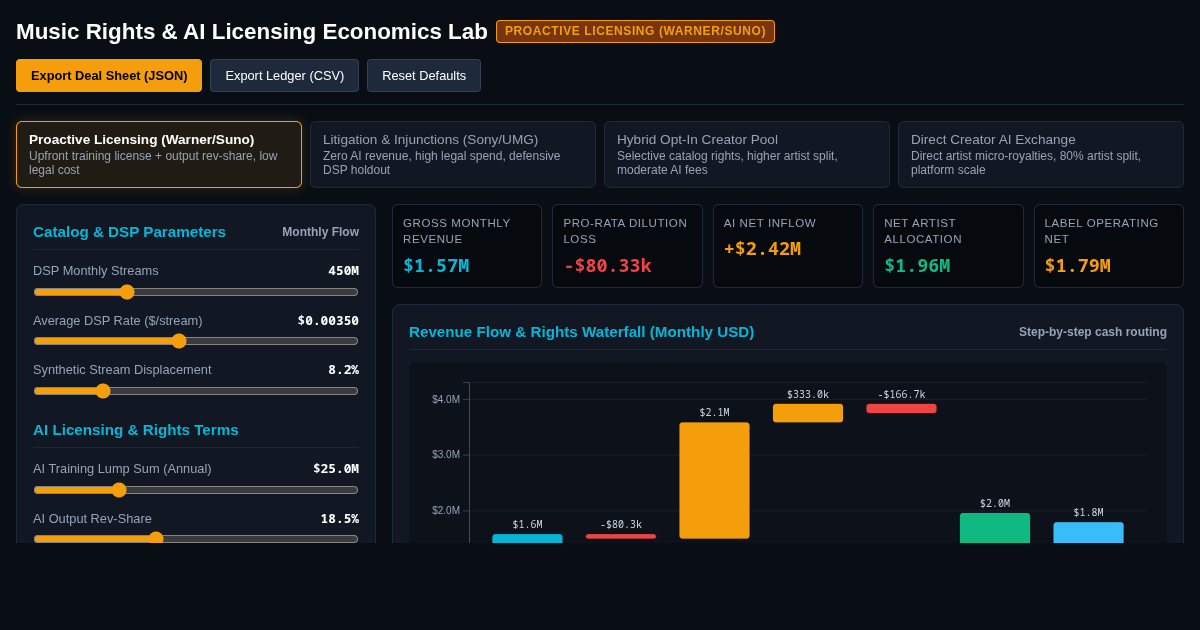Click the Pro-Rata Dilution Loss card
Screen dimensions: 1200x630
coord(627,246)
